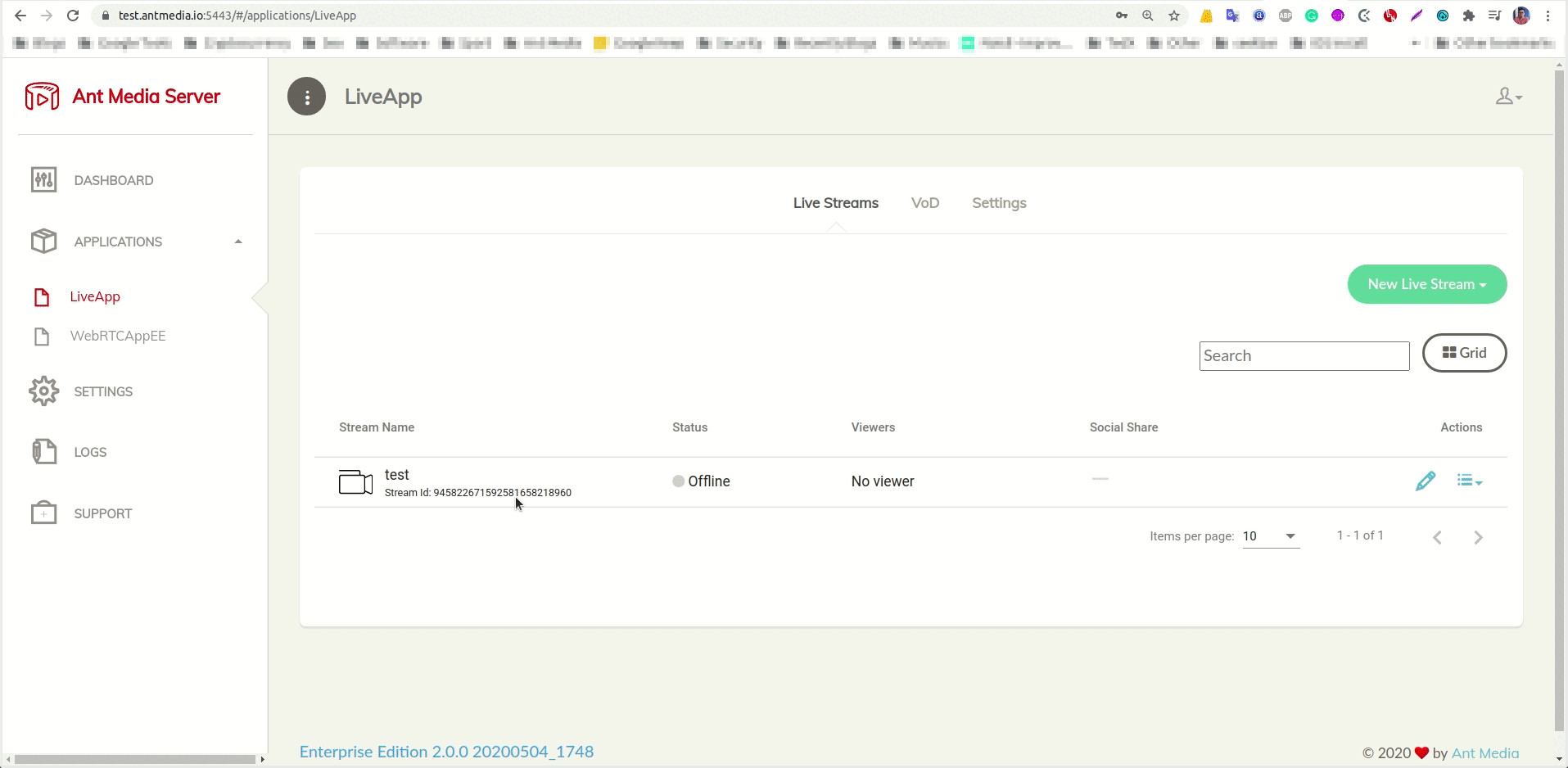Click Enterprise Edition version link

click(446, 752)
